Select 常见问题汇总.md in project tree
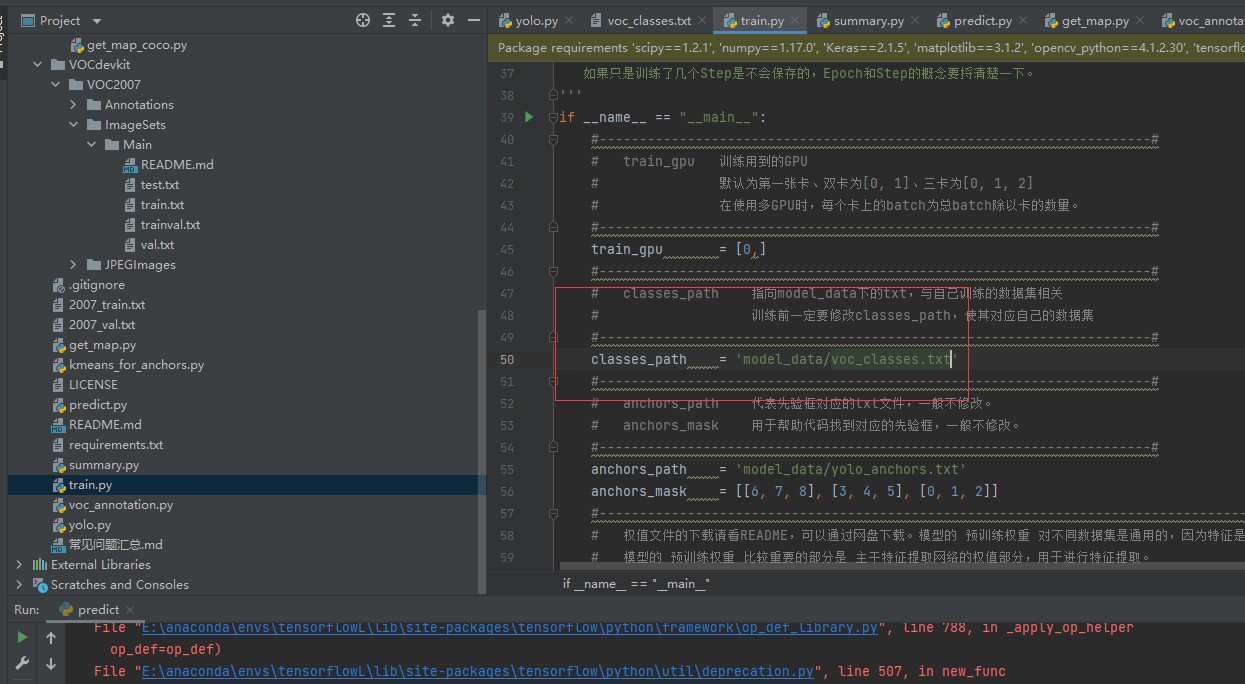Screen dimensions: 1245x684 pyautogui.click(x=107, y=545)
